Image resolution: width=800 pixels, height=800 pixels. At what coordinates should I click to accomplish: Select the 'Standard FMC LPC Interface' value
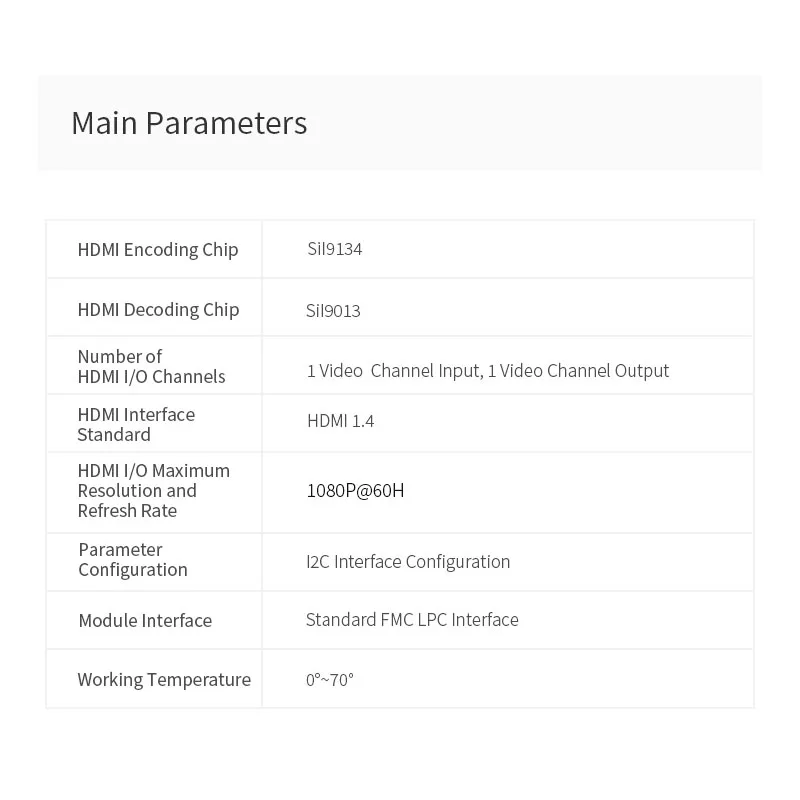pyautogui.click(x=412, y=620)
